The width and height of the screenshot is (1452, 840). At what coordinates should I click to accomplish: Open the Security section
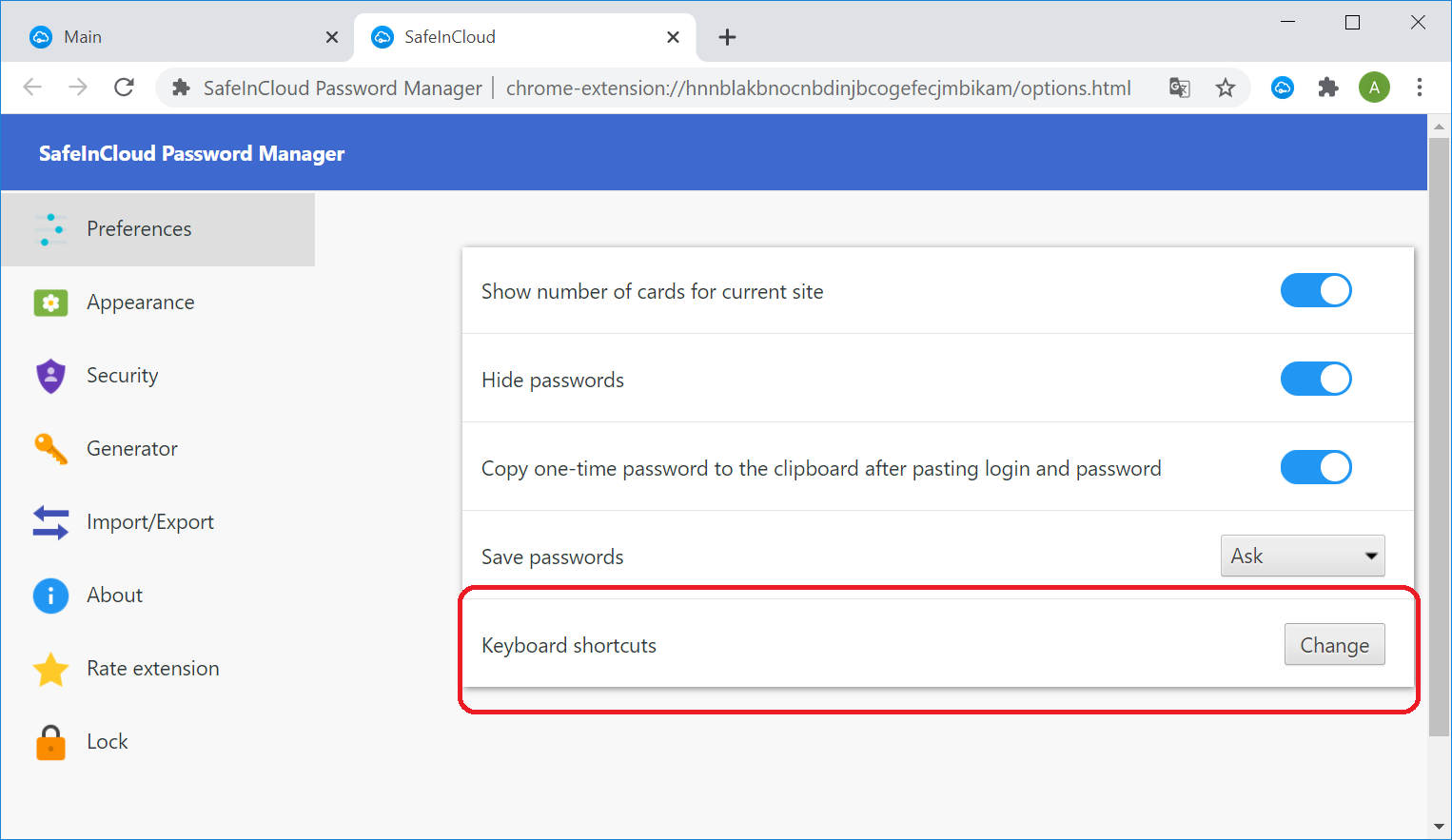[158, 376]
